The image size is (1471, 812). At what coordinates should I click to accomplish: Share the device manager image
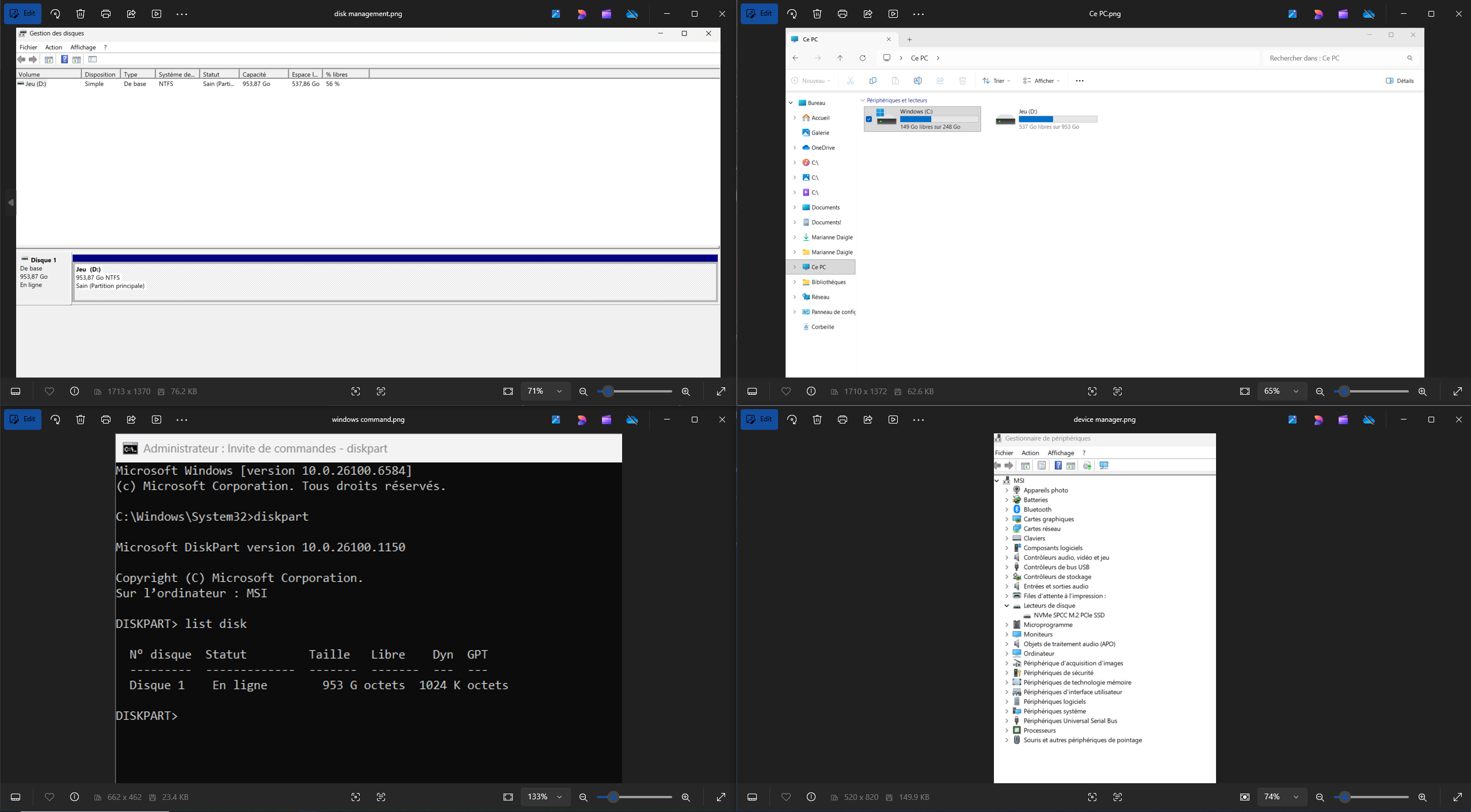pos(867,420)
